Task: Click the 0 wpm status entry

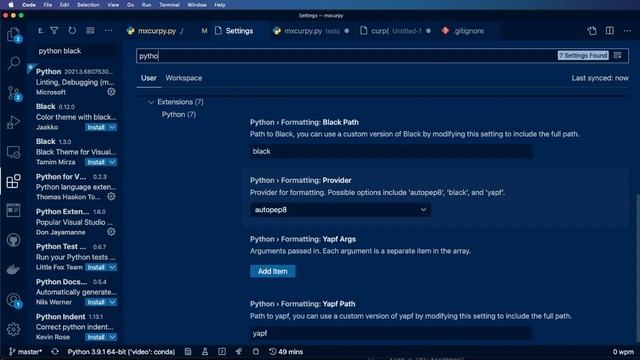Action: tap(623, 351)
